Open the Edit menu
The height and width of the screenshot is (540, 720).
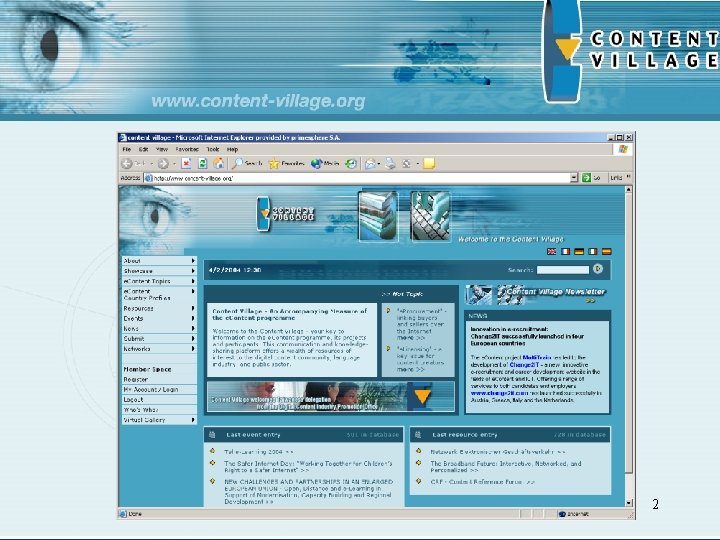[144, 149]
